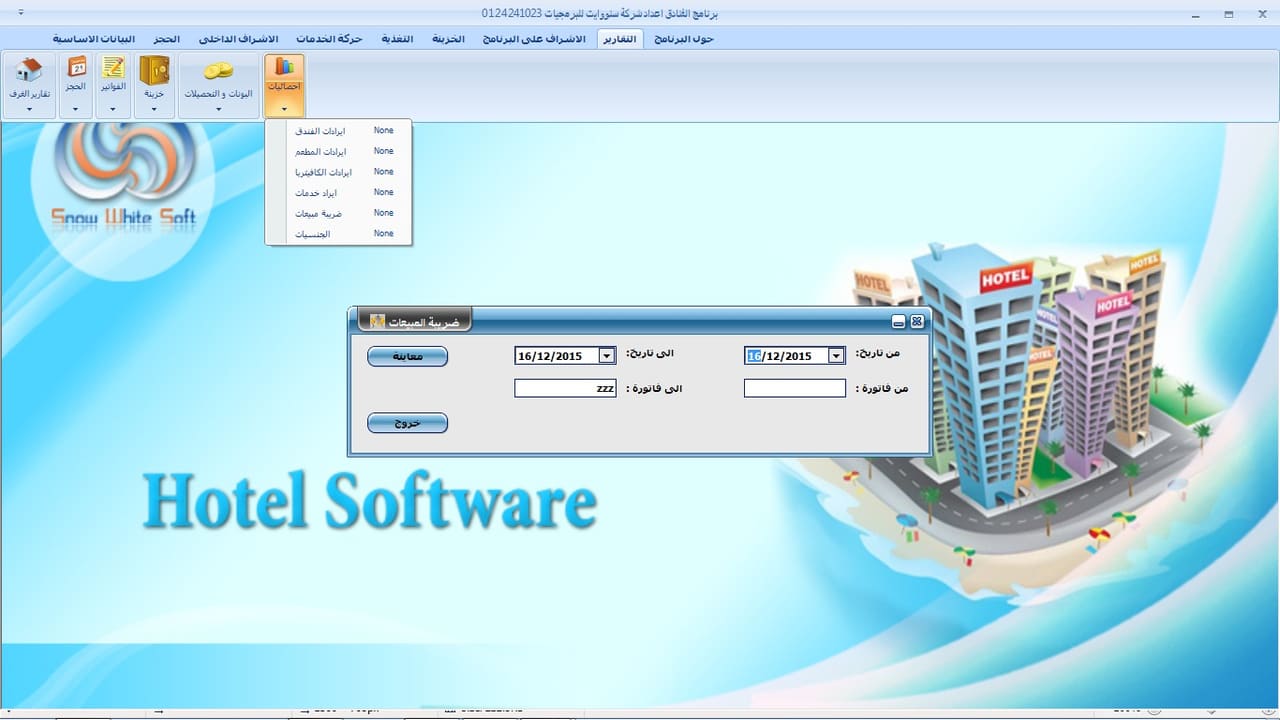The image size is (1280, 720).
Task: Open the statistics (احصائيات) chart icon
Action: [285, 67]
